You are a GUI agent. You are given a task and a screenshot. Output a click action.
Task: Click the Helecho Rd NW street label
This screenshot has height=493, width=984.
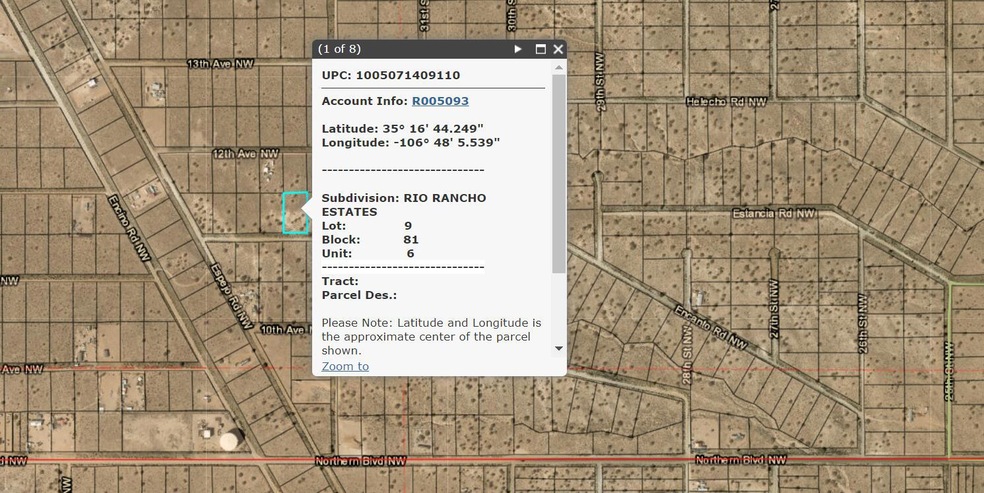pos(726,102)
